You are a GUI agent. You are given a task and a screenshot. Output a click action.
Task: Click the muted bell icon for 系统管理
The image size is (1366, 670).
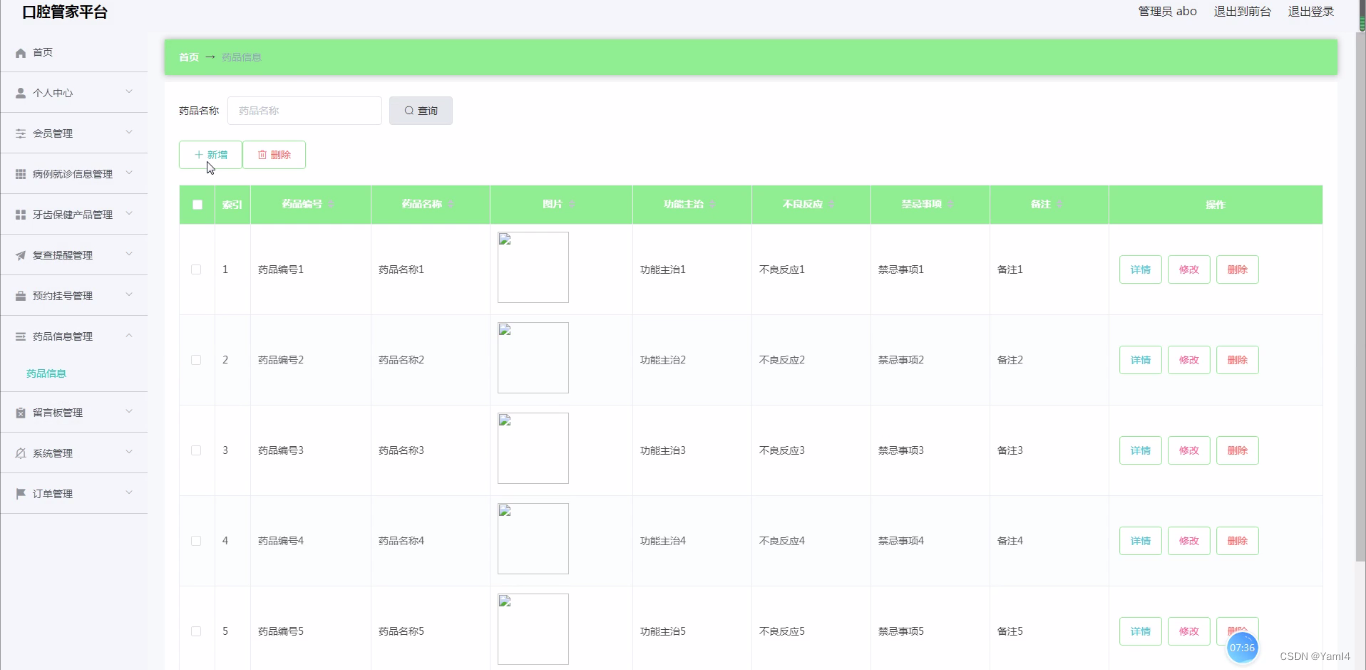21,453
